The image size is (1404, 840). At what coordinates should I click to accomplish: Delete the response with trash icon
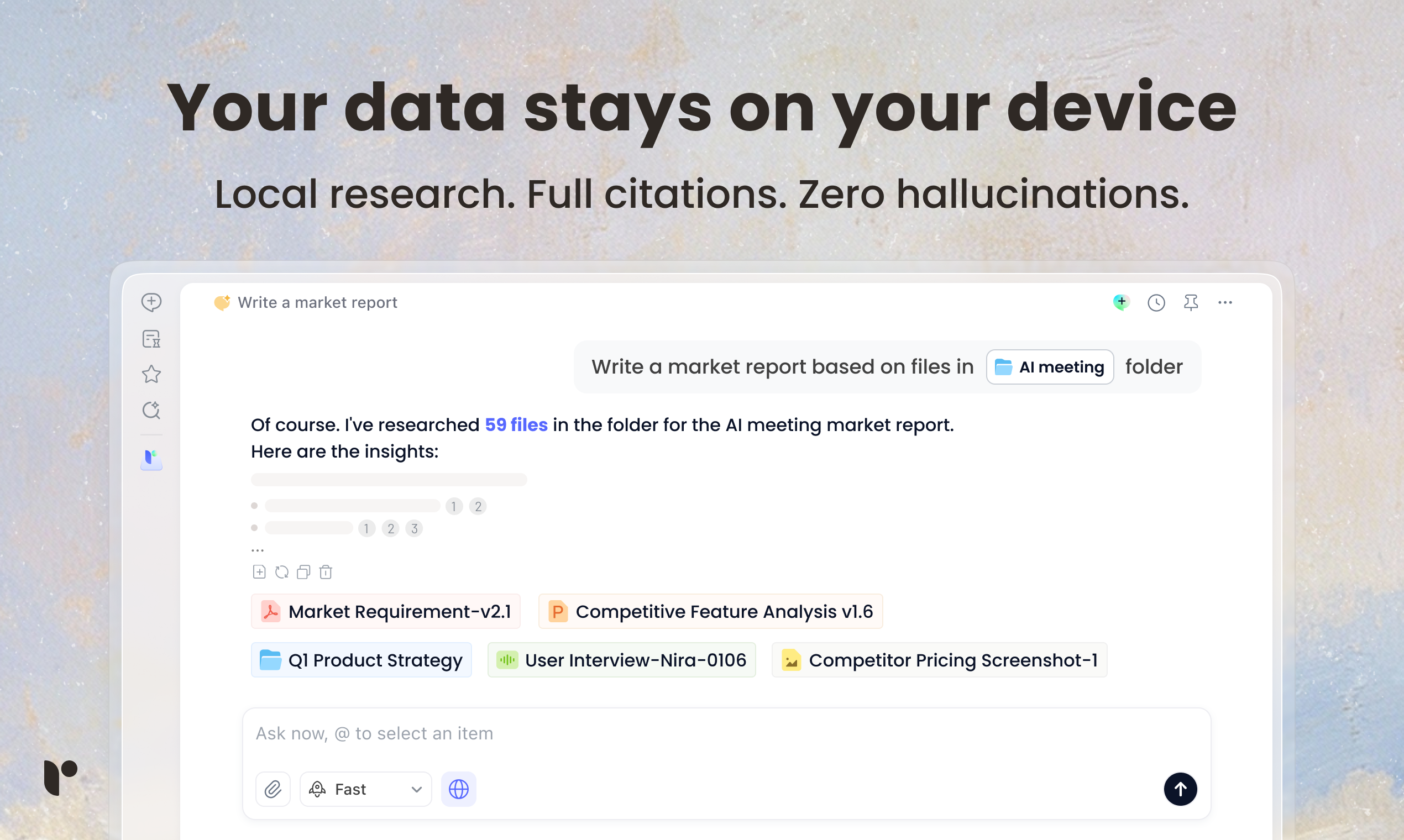coord(326,573)
